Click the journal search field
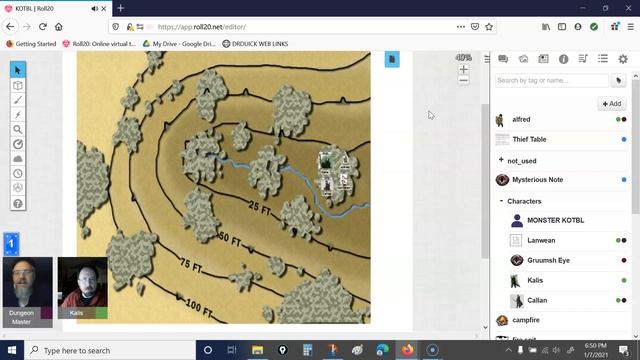The image size is (640, 360). tap(551, 80)
